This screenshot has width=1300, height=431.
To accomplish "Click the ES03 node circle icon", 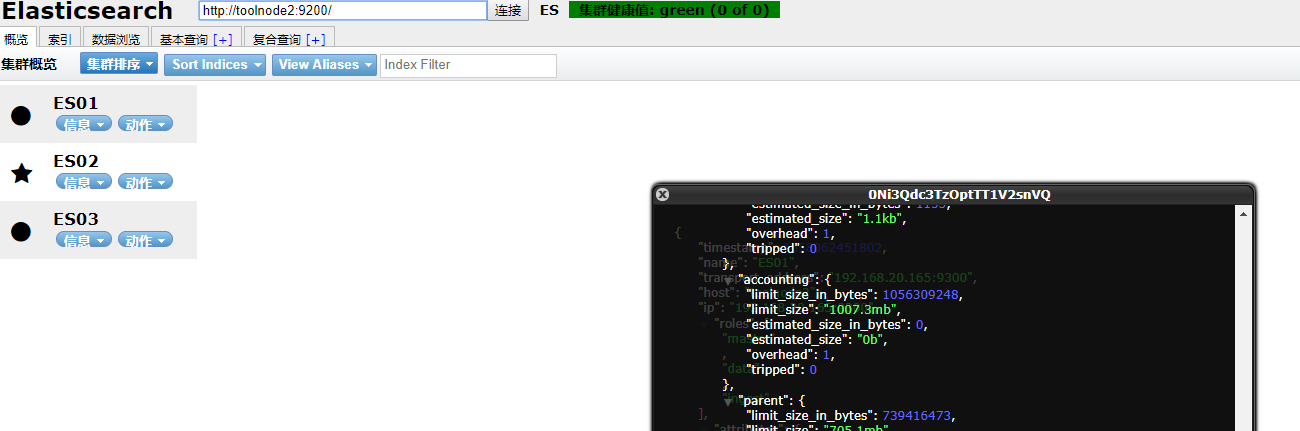I will (x=21, y=231).
